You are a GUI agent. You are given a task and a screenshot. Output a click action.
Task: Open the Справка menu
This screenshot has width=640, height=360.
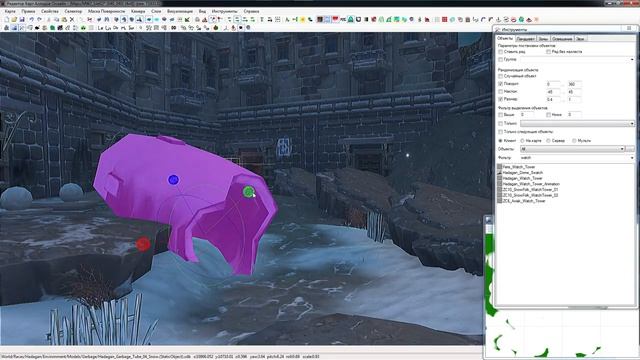click(x=251, y=11)
